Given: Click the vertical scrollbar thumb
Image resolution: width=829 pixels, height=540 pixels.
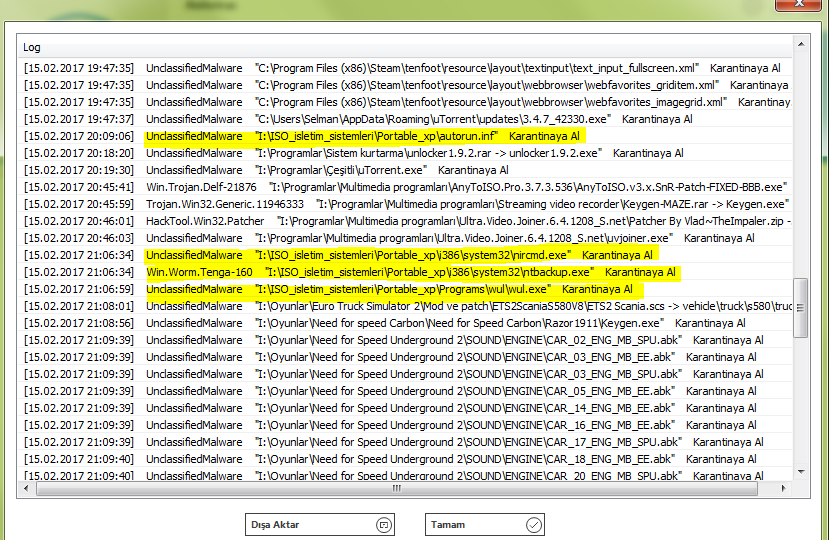Looking at the screenshot, I should pos(801,308).
